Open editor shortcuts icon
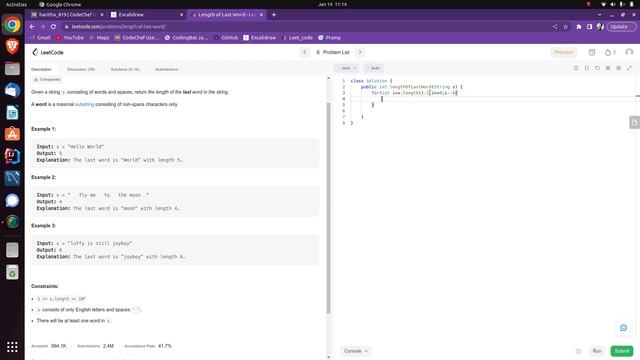Viewport: 640px width, 360px height. point(608,68)
